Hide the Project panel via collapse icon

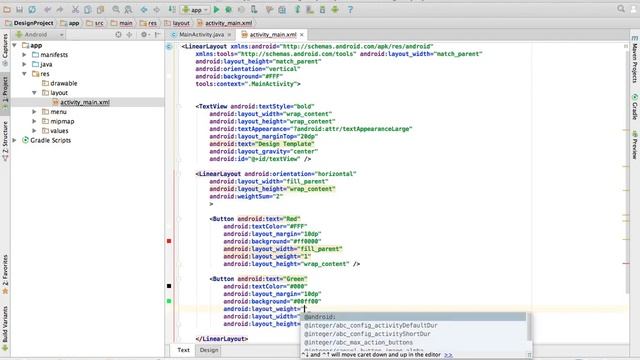point(157,35)
